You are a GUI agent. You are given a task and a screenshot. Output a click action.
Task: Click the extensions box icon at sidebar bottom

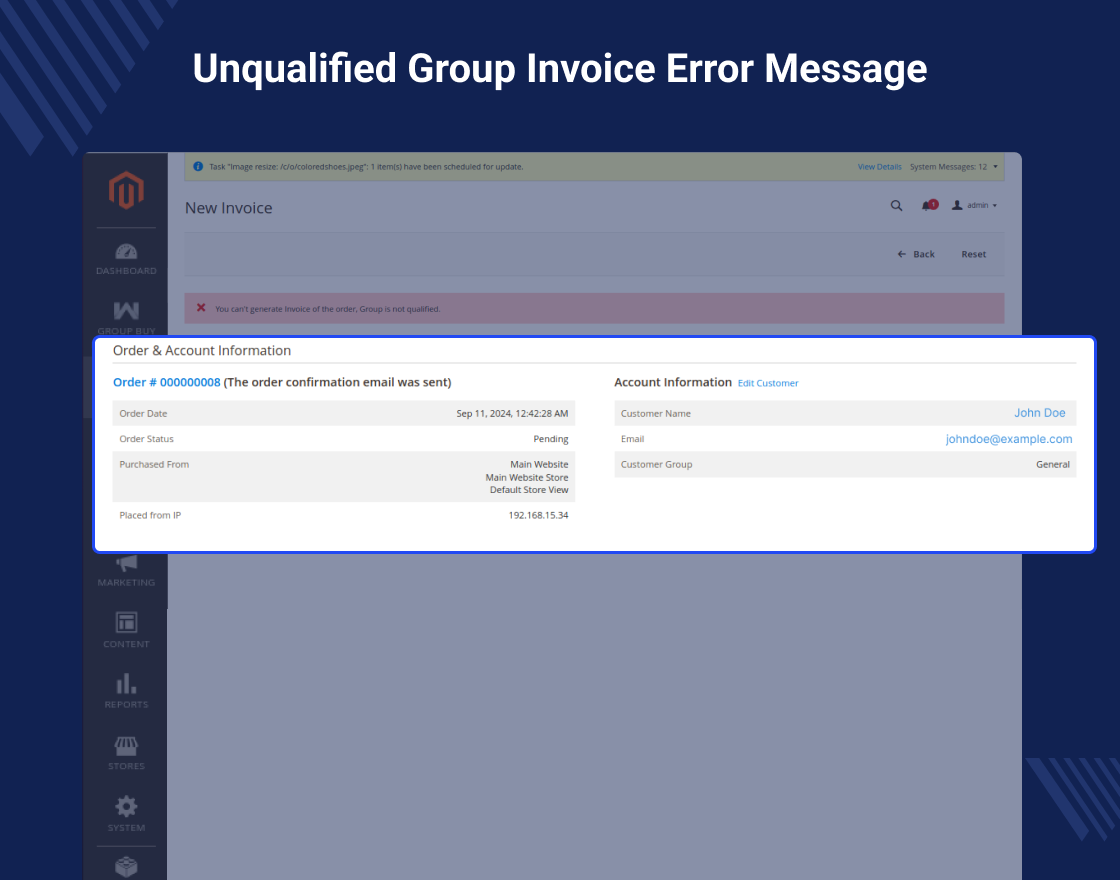coord(126,867)
